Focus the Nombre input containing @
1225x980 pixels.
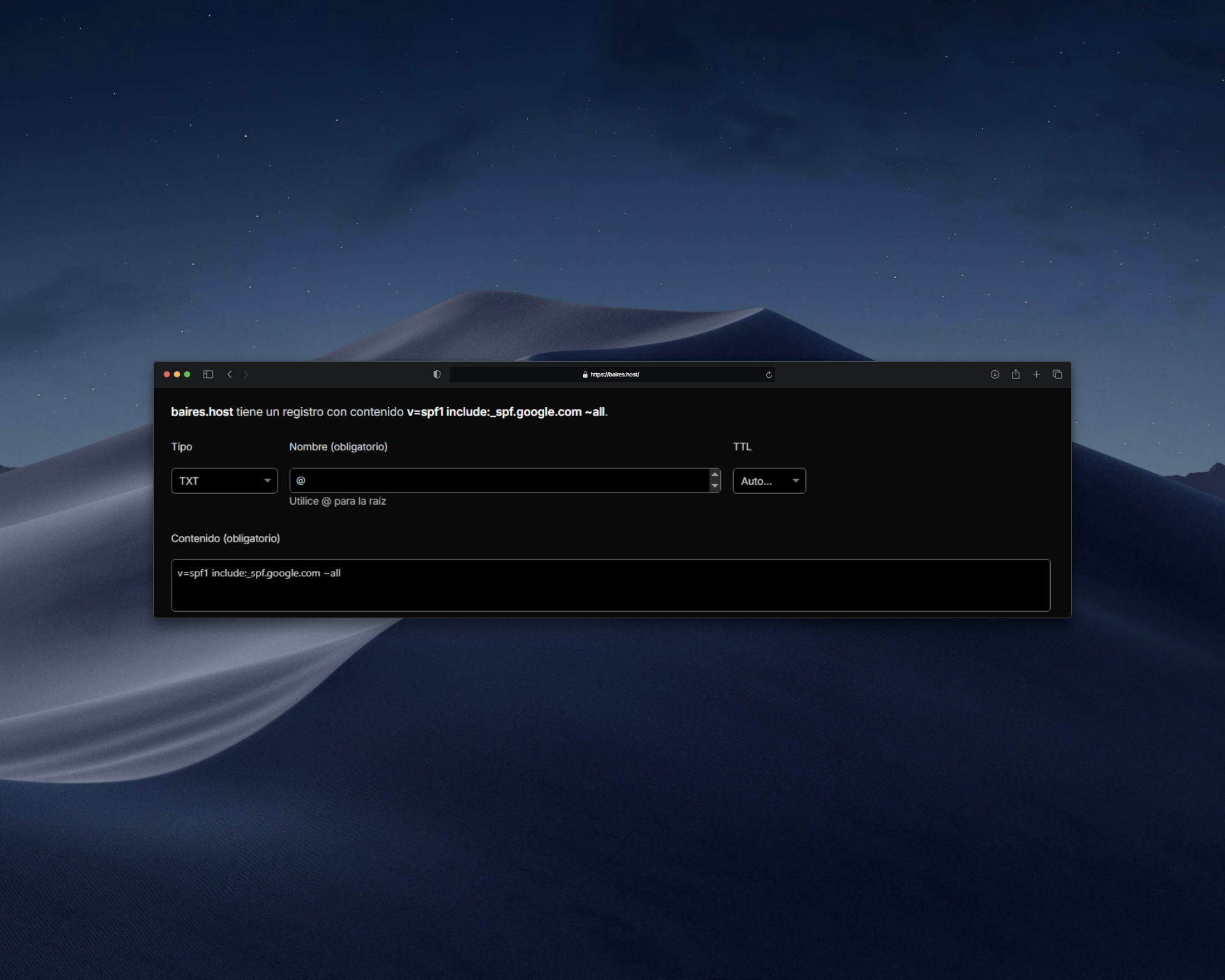[x=498, y=480]
